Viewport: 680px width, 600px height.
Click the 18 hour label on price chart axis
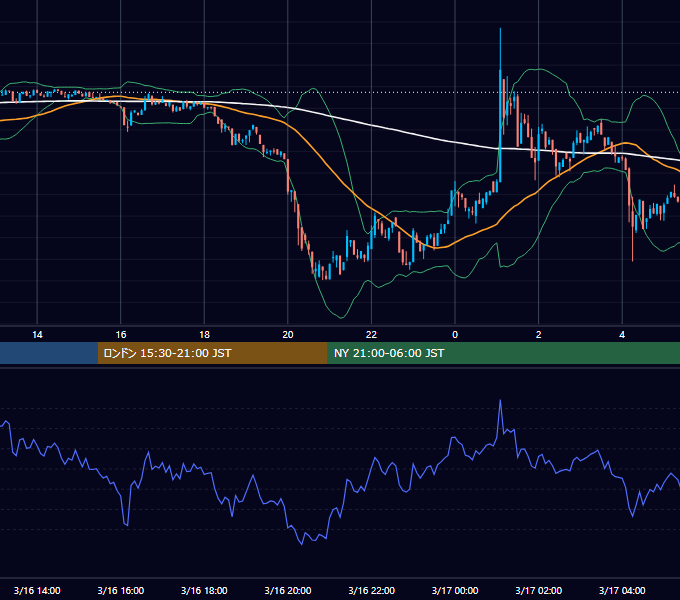(204, 335)
